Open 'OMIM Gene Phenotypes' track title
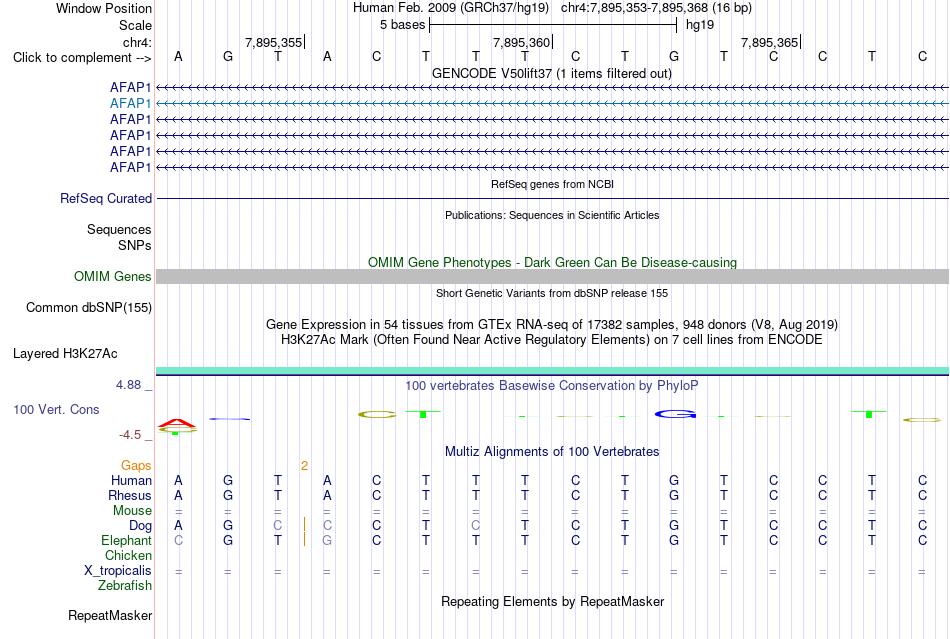Image resolution: width=950 pixels, height=639 pixels. pos(553,262)
